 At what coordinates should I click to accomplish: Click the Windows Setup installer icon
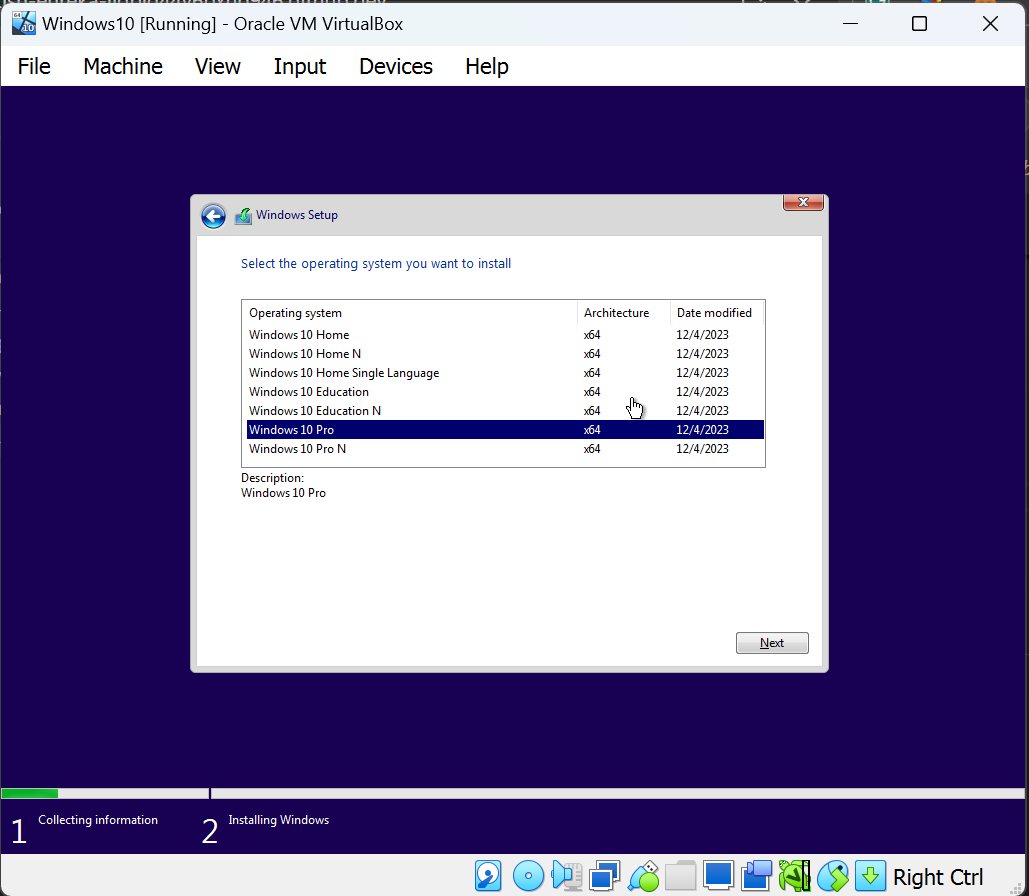pos(243,215)
